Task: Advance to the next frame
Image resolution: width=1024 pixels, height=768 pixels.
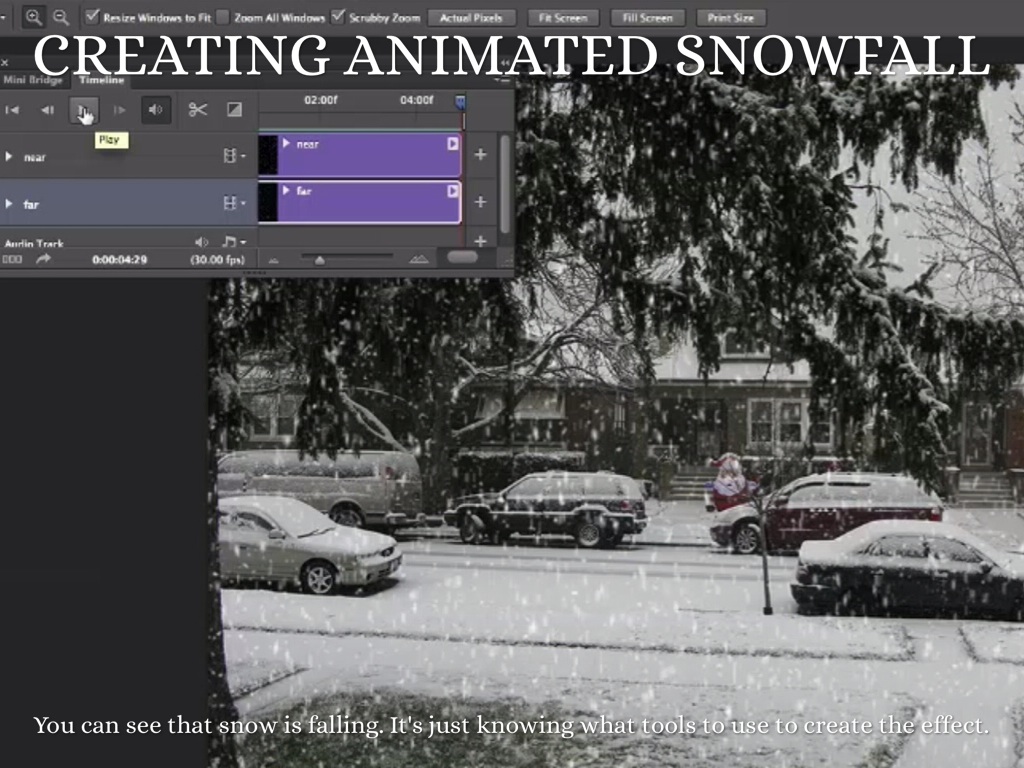Action: [x=119, y=110]
